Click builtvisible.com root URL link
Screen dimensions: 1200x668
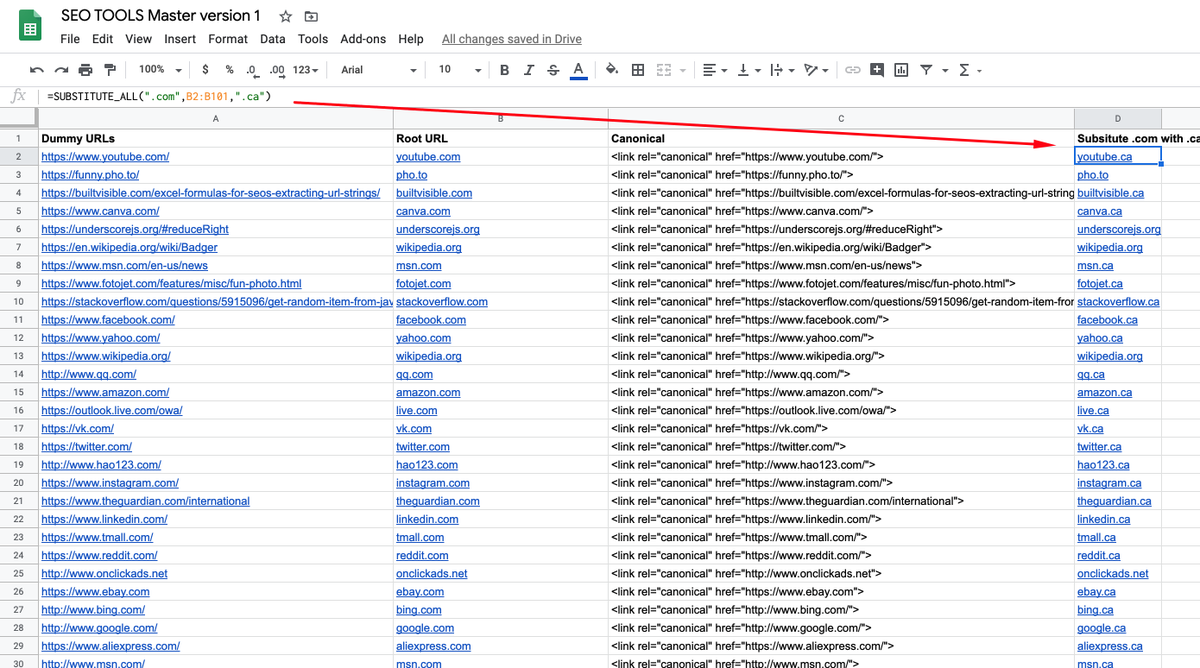[434, 193]
